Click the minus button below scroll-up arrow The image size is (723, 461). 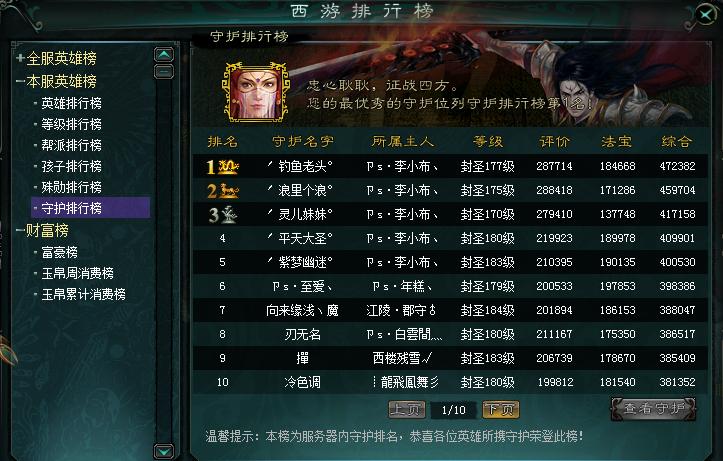164,72
